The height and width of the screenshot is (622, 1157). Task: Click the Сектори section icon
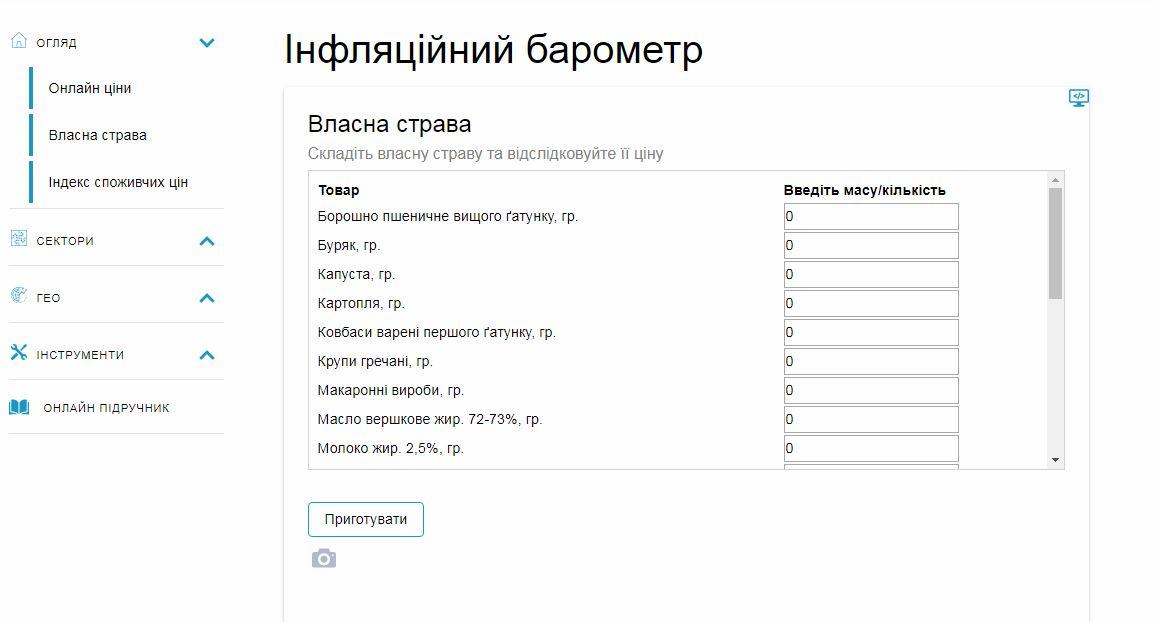tap(18, 239)
